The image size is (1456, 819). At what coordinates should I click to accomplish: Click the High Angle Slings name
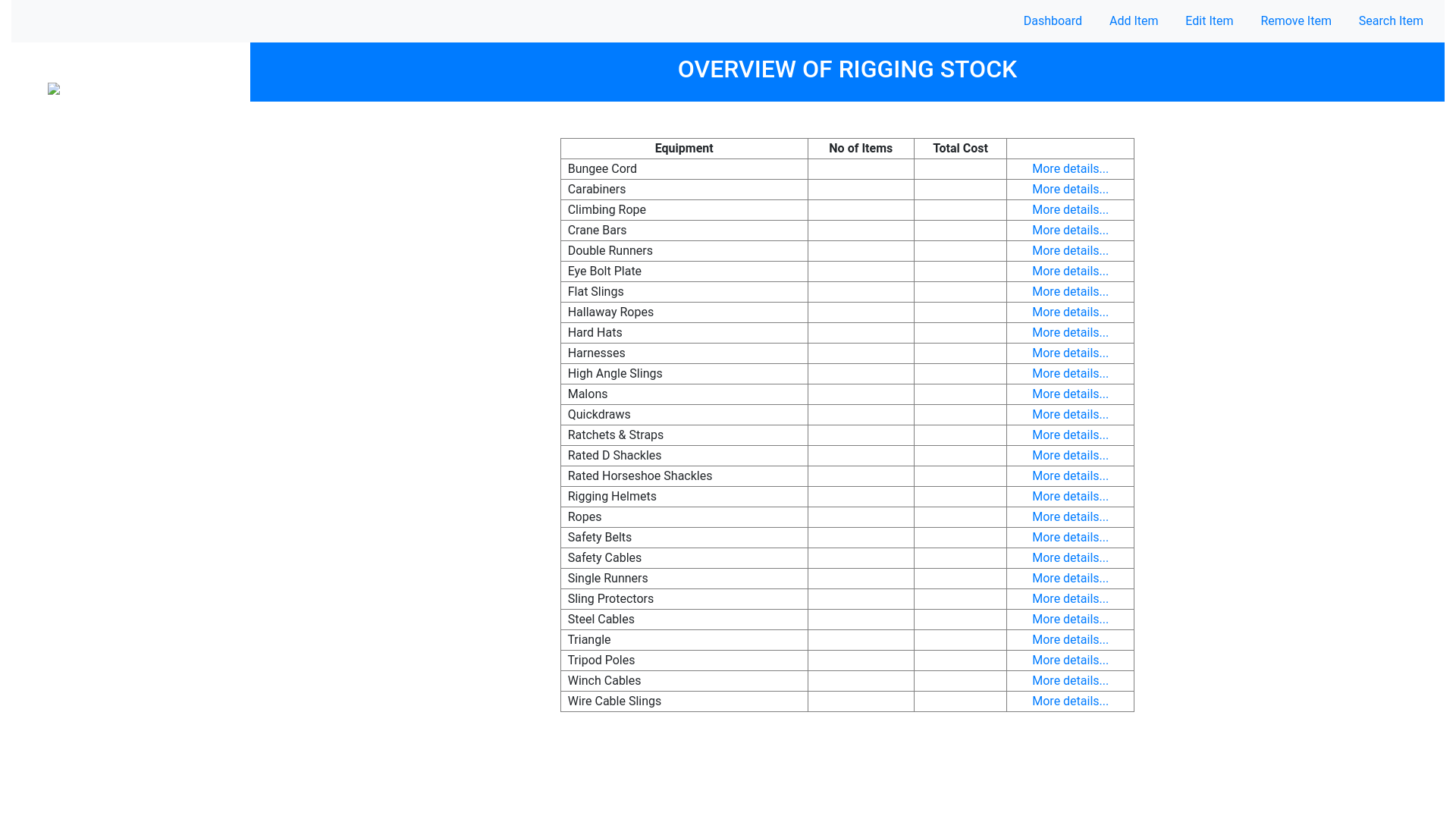(684, 374)
